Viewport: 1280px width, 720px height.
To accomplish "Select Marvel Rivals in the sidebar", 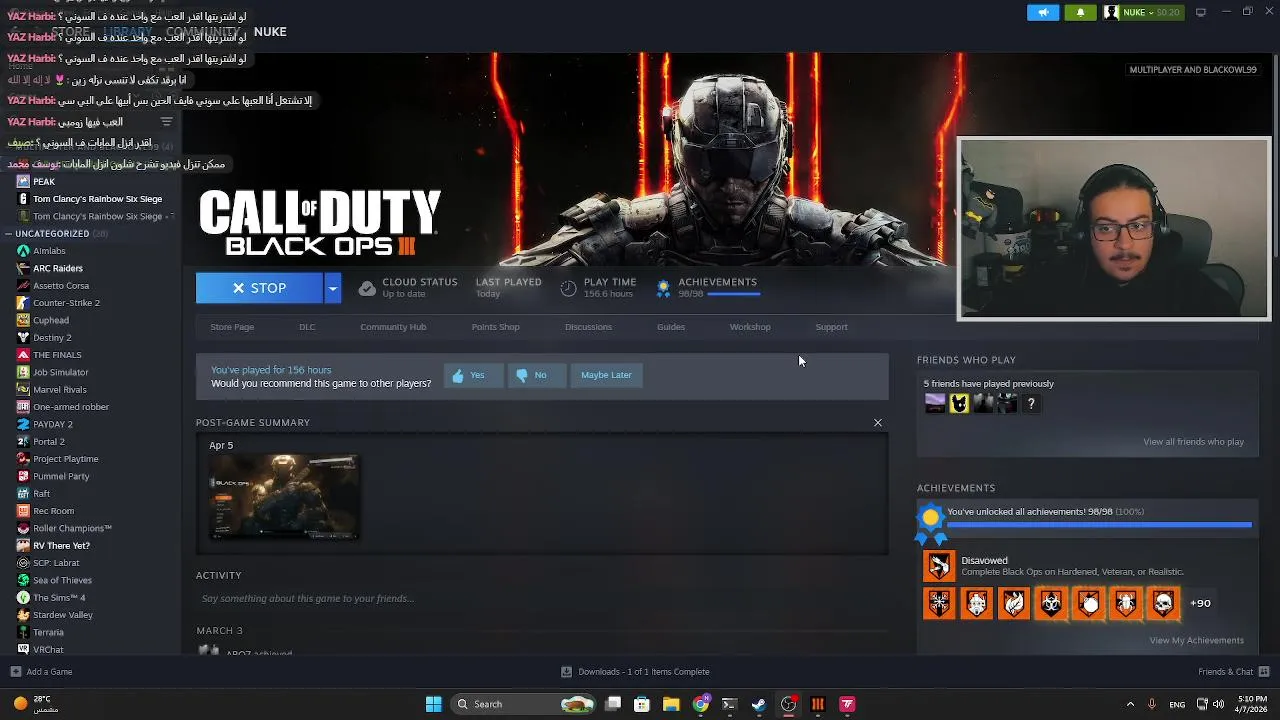I will [59, 389].
